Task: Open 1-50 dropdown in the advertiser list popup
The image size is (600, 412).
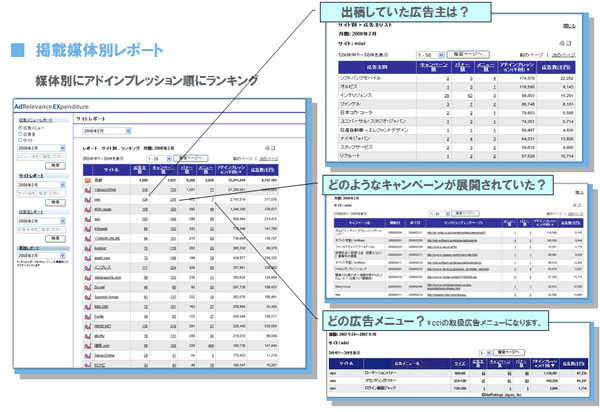Action: (430, 55)
